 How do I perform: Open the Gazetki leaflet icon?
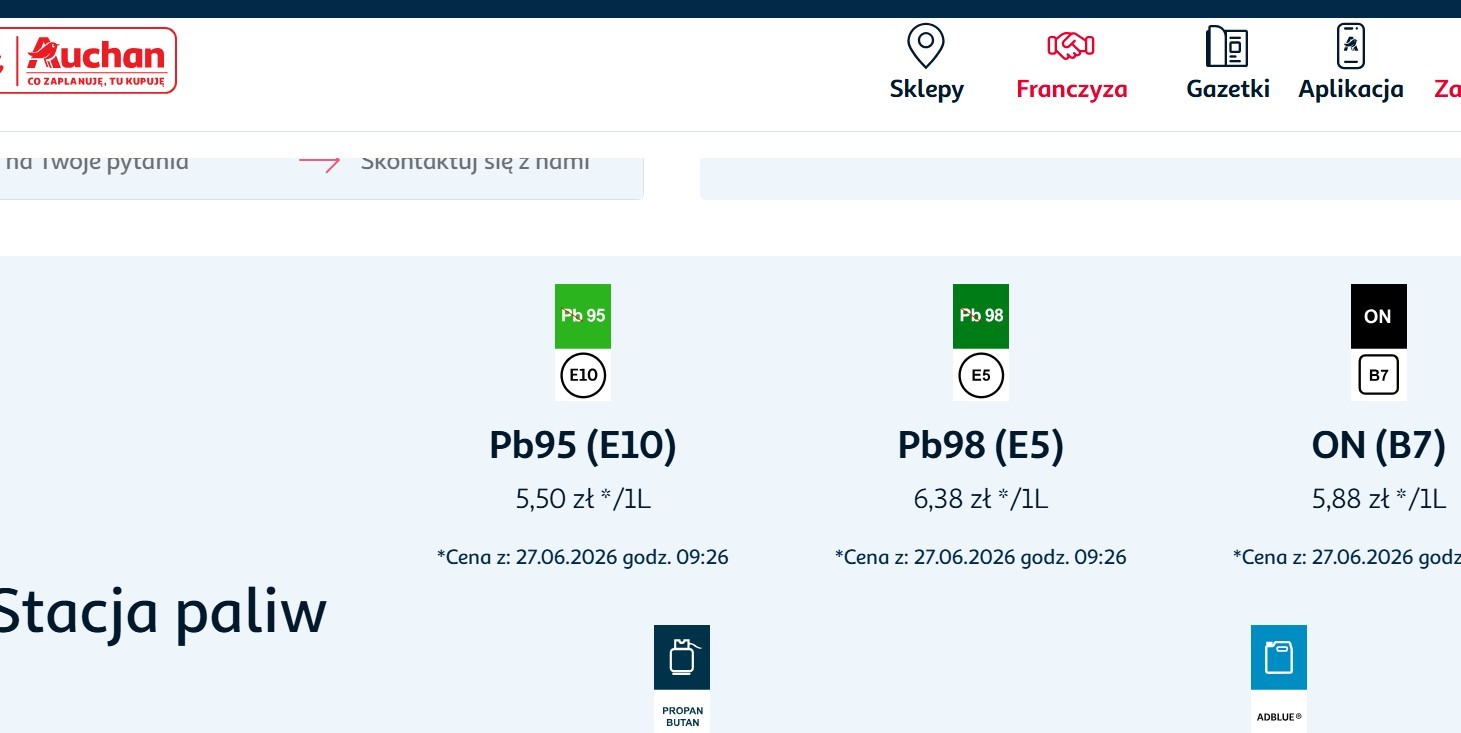click(x=1227, y=46)
